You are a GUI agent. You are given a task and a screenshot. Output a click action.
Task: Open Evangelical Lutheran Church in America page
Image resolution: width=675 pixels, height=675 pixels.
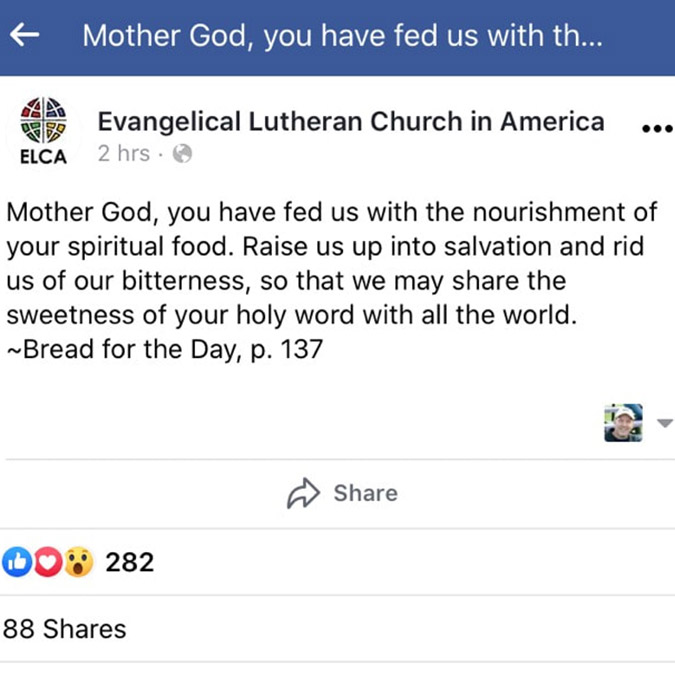(350, 122)
